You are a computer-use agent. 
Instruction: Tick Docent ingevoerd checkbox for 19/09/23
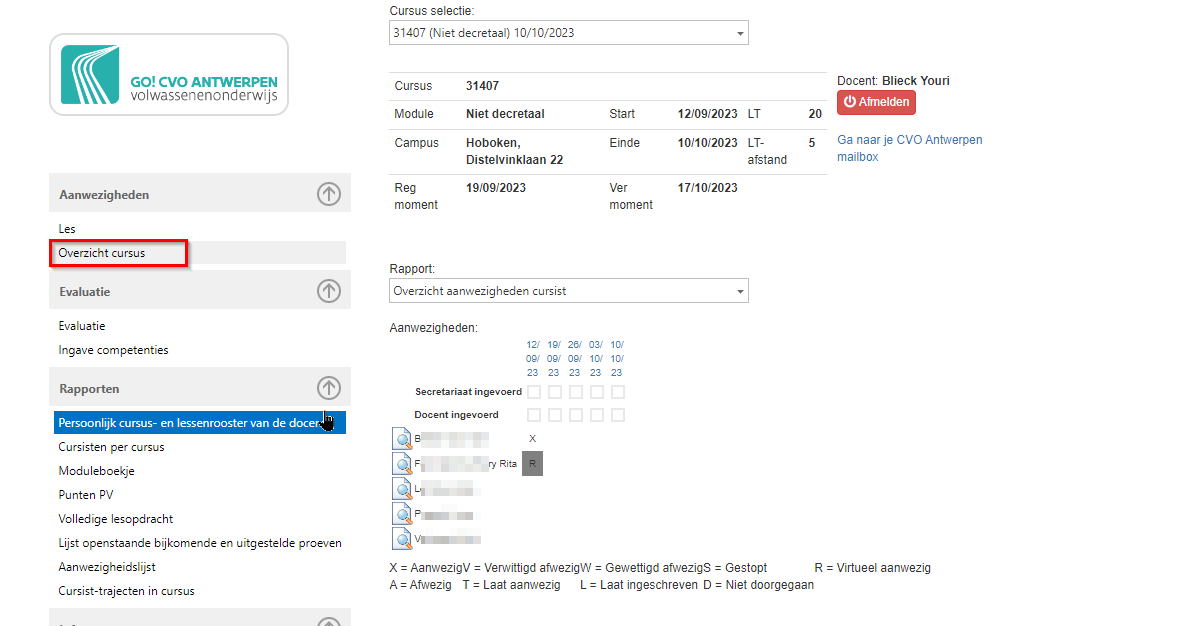pyautogui.click(x=555, y=415)
